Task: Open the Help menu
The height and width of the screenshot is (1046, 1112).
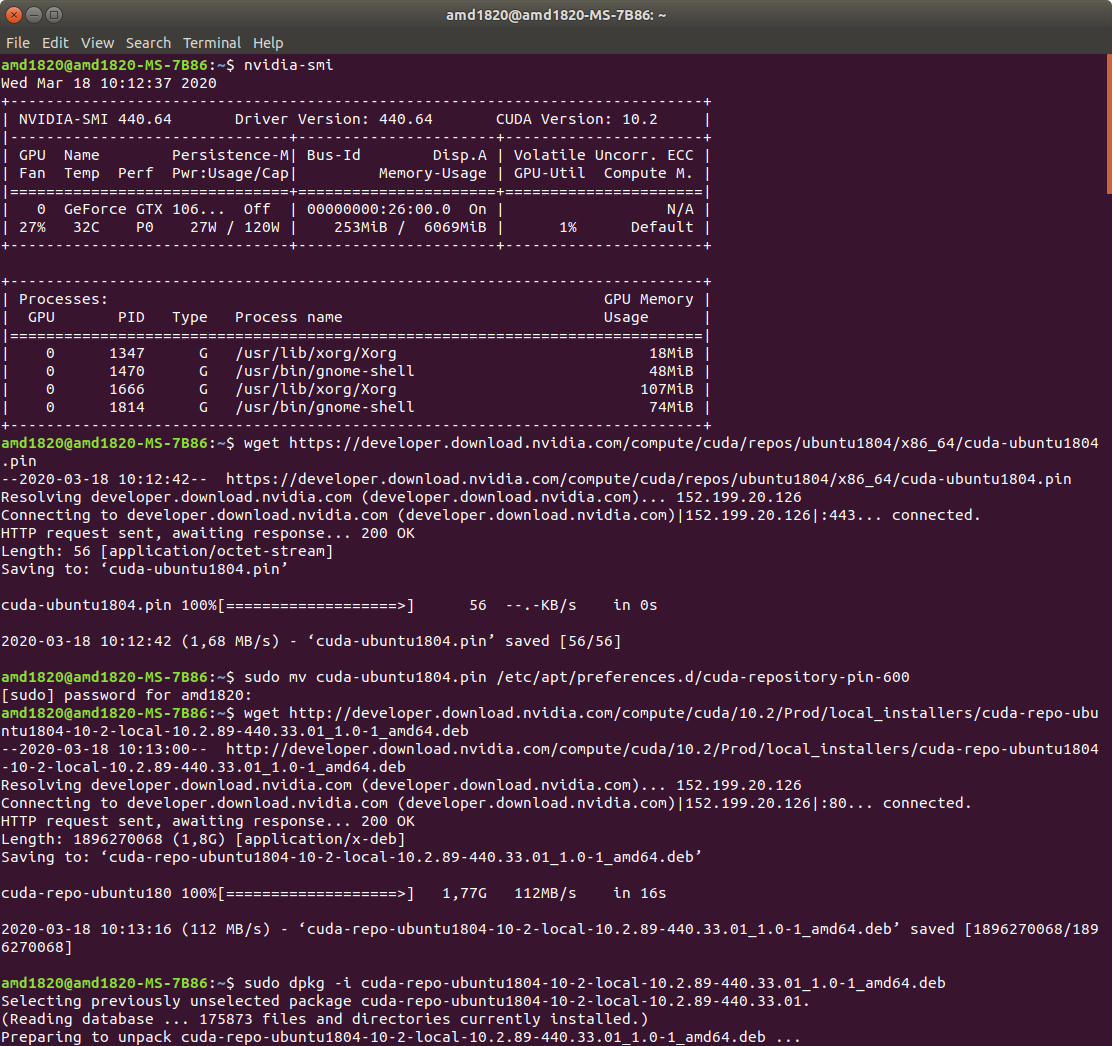Action: (267, 43)
